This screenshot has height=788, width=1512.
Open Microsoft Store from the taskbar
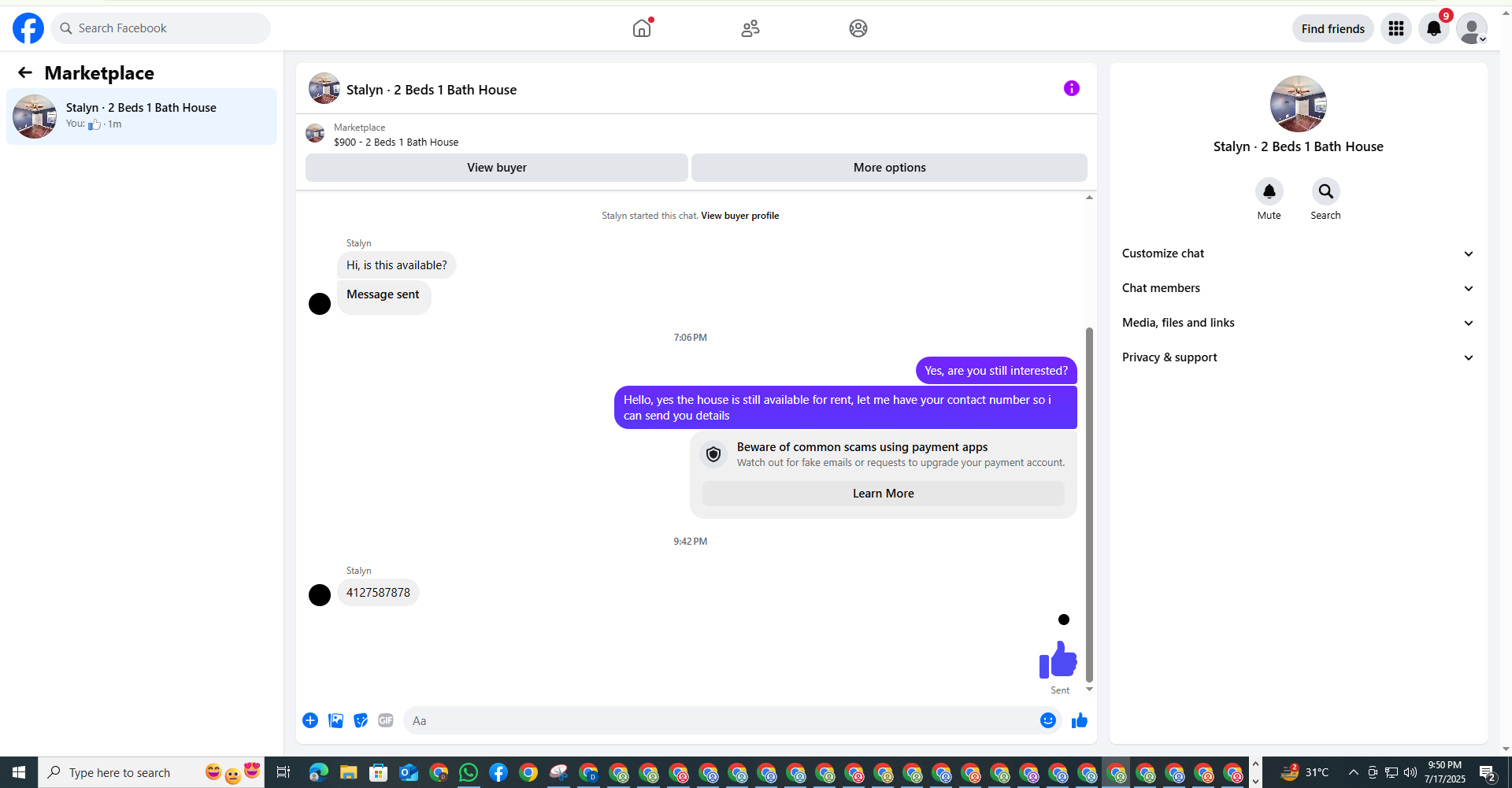coord(379,772)
